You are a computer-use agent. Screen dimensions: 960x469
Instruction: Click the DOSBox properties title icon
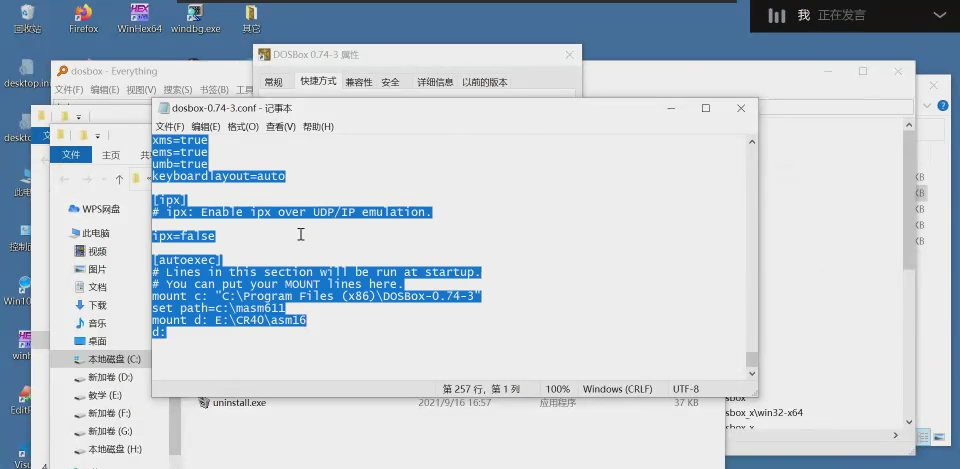pos(264,54)
